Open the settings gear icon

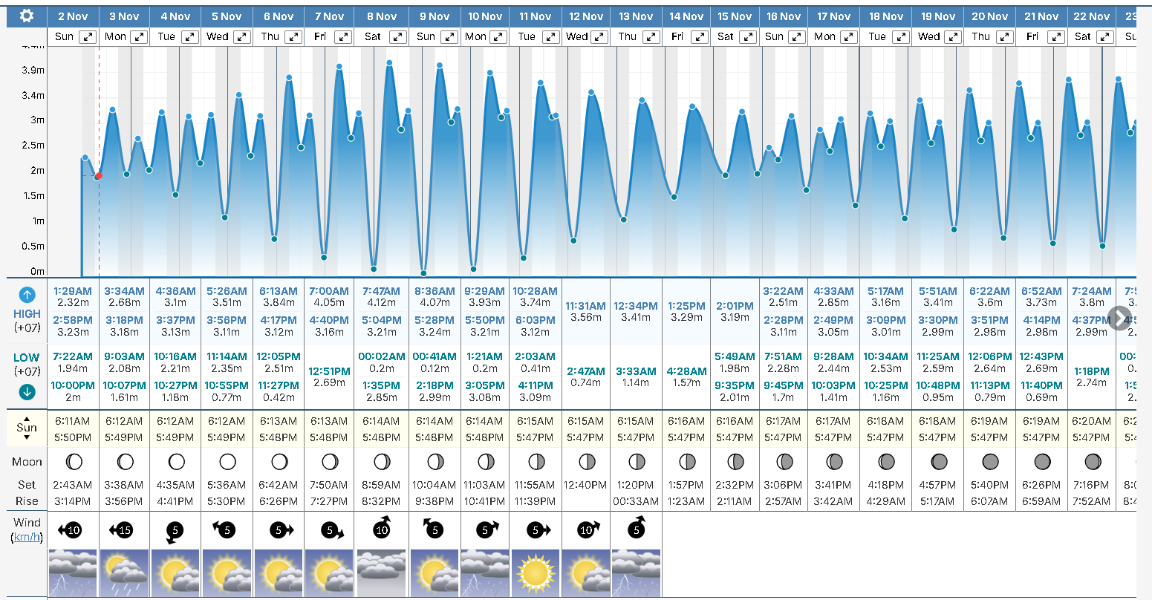(26, 16)
